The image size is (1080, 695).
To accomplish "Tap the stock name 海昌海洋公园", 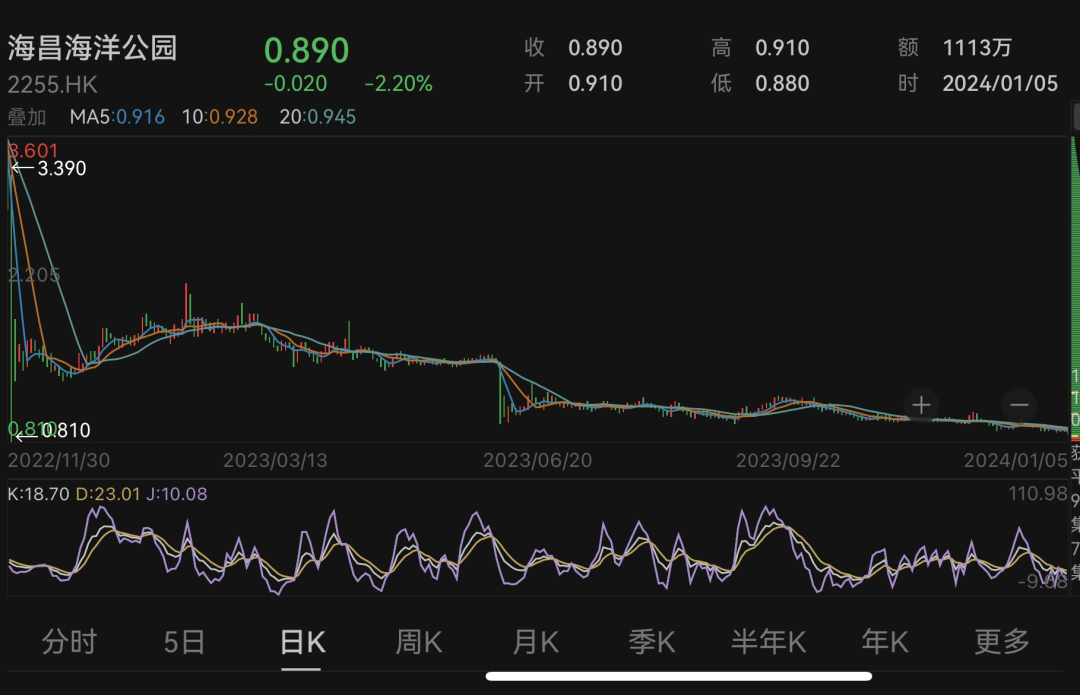I will click(x=92, y=48).
